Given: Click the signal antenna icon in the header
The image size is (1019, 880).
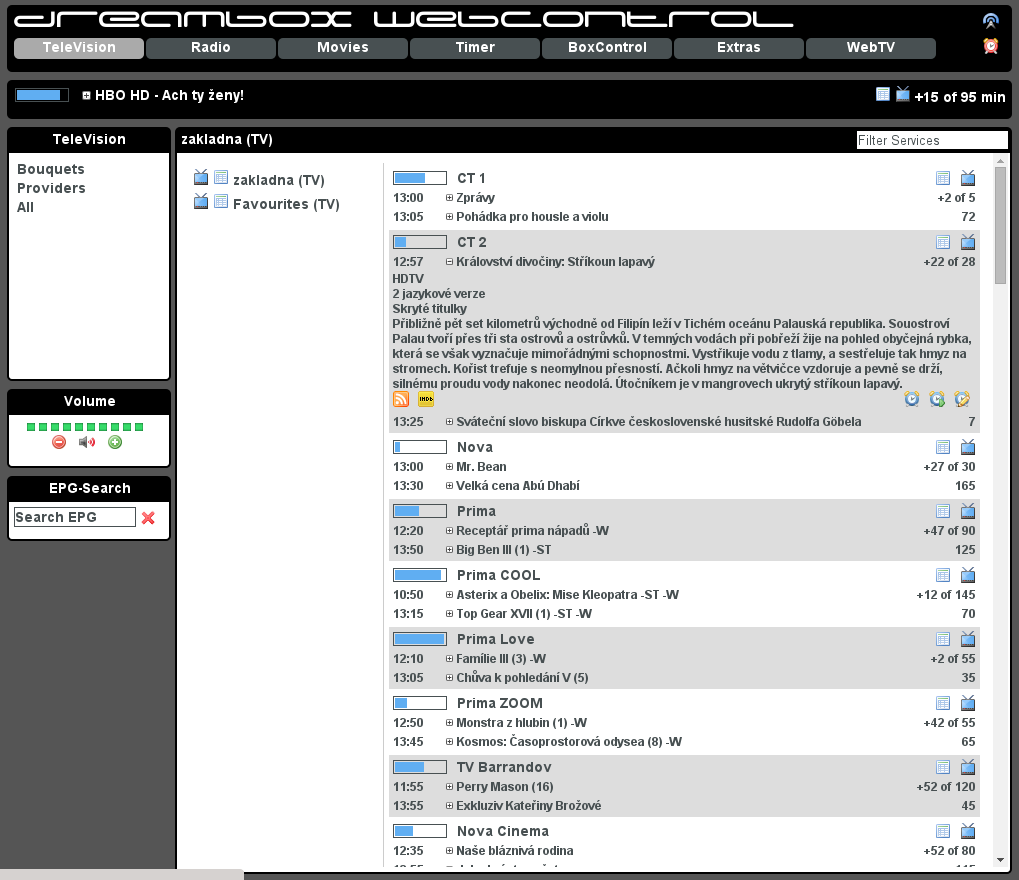Looking at the screenshot, I should pos(990,21).
